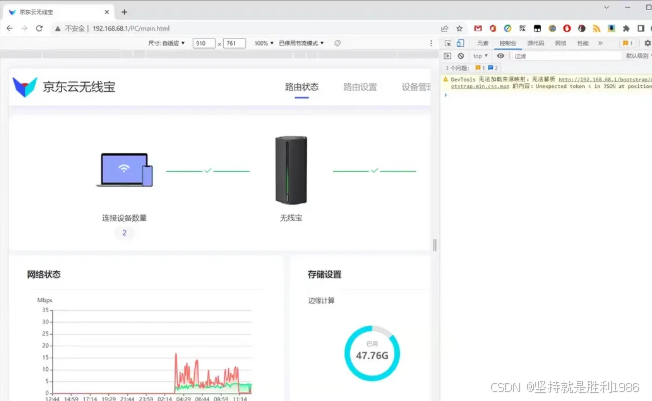This screenshot has width=652, height=401.
Task: Open the default log levels dropdown
Action: click(x=639, y=56)
